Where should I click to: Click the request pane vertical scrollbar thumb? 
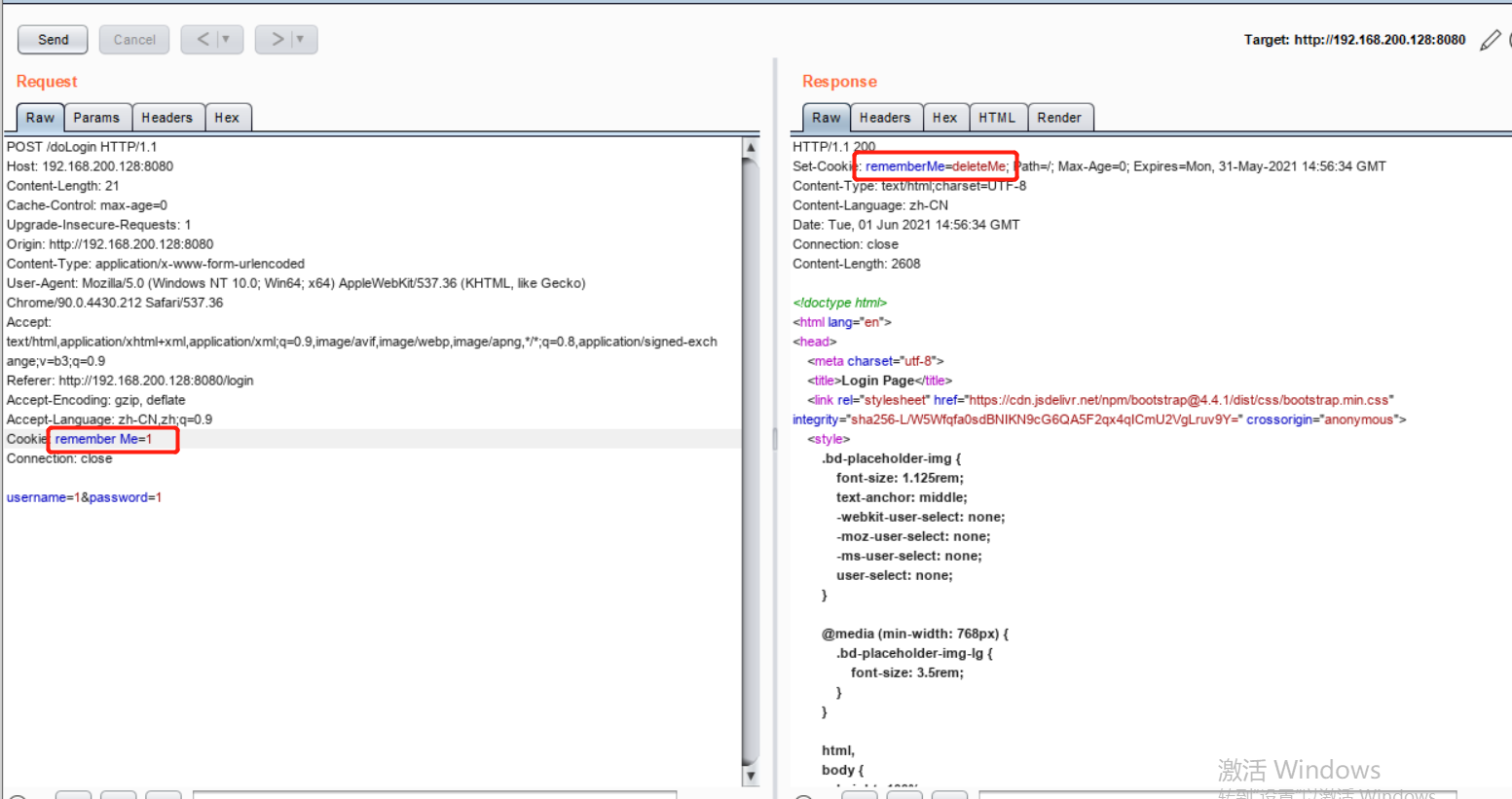pyautogui.click(x=751, y=461)
